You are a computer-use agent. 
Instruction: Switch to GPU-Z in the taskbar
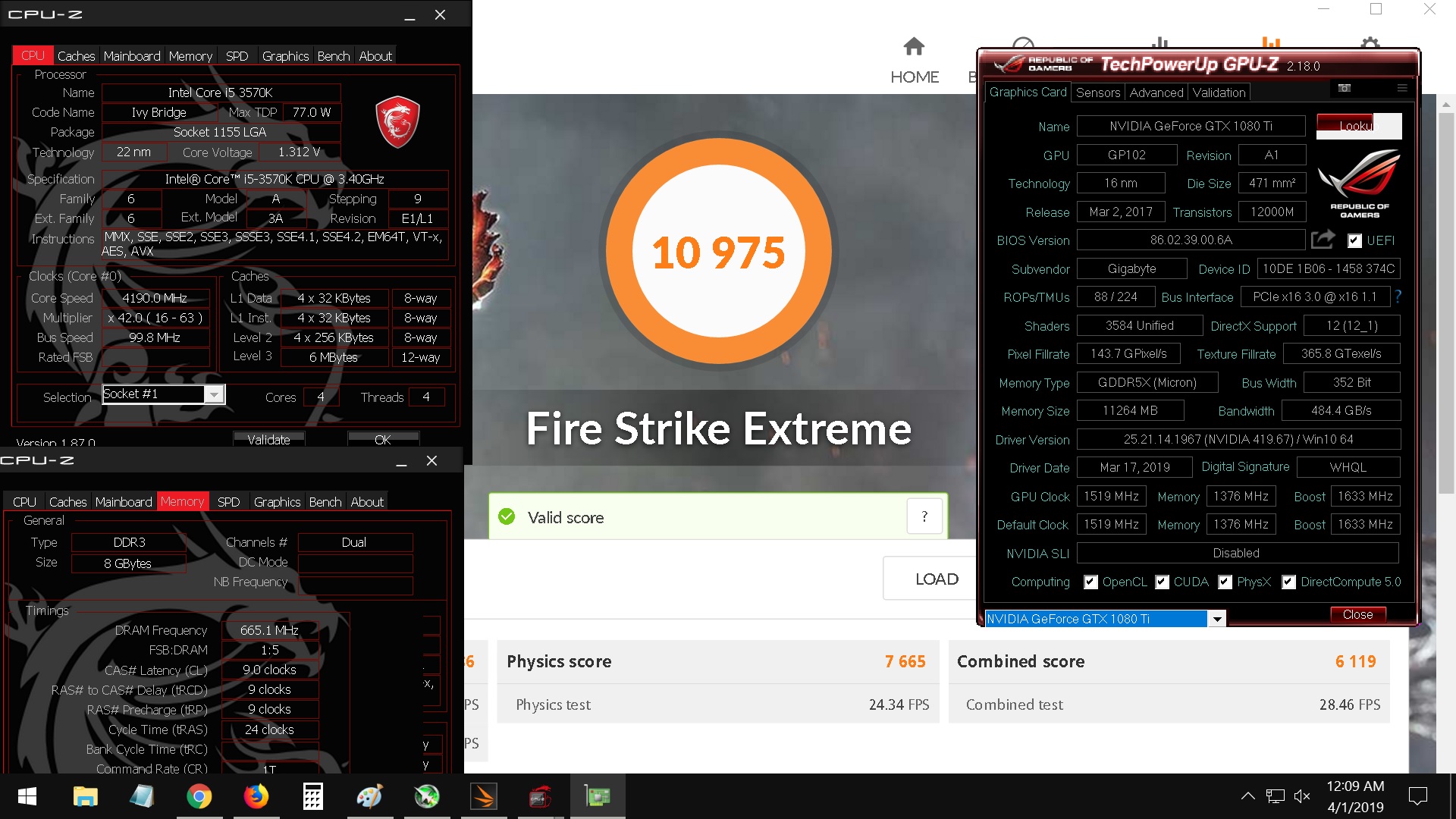tap(598, 796)
